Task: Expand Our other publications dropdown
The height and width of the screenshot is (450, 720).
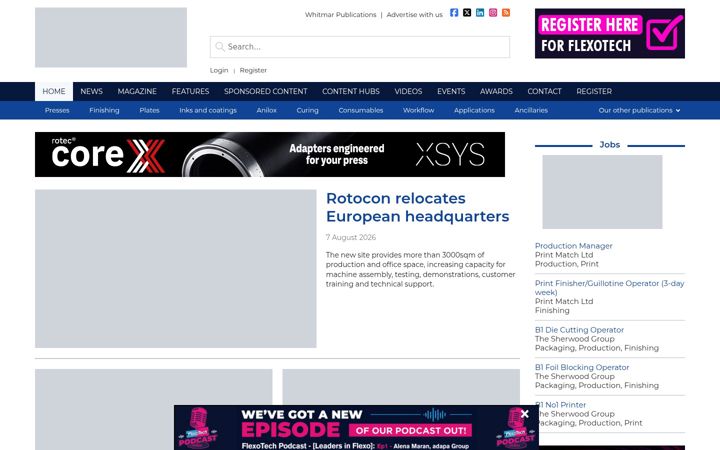Action: [639, 110]
